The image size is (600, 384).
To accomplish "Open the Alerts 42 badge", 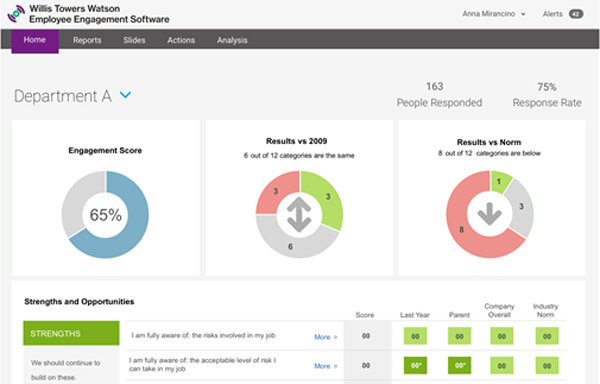I will (x=576, y=14).
